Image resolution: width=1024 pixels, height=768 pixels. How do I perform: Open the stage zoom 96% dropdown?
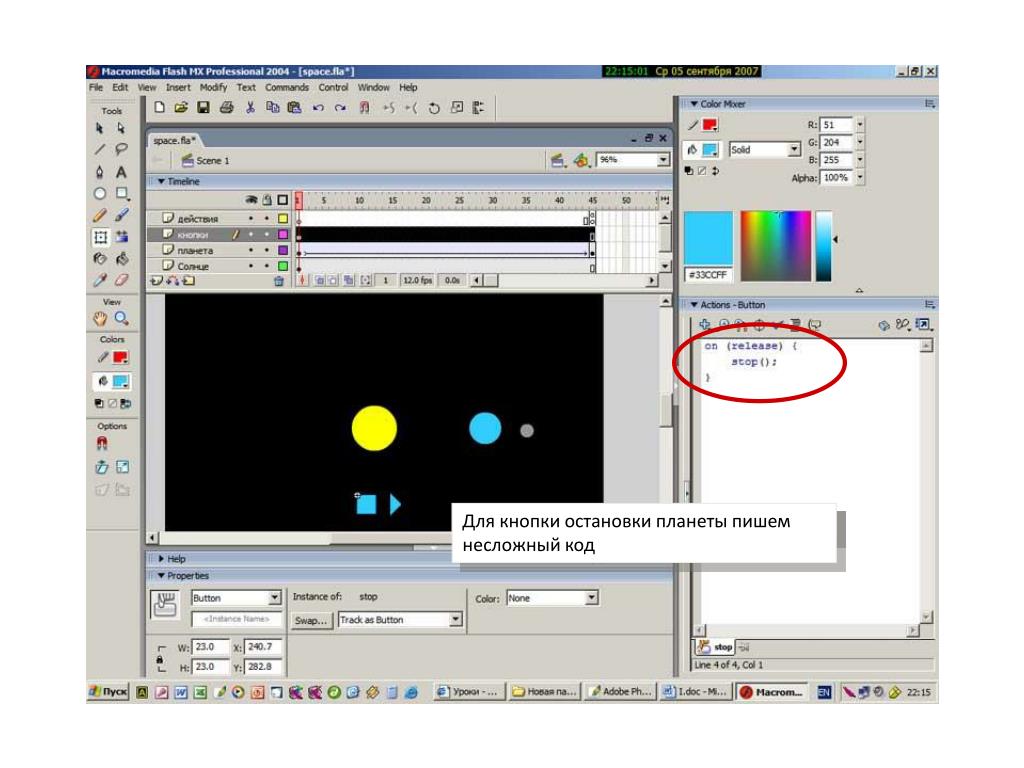tap(664, 159)
